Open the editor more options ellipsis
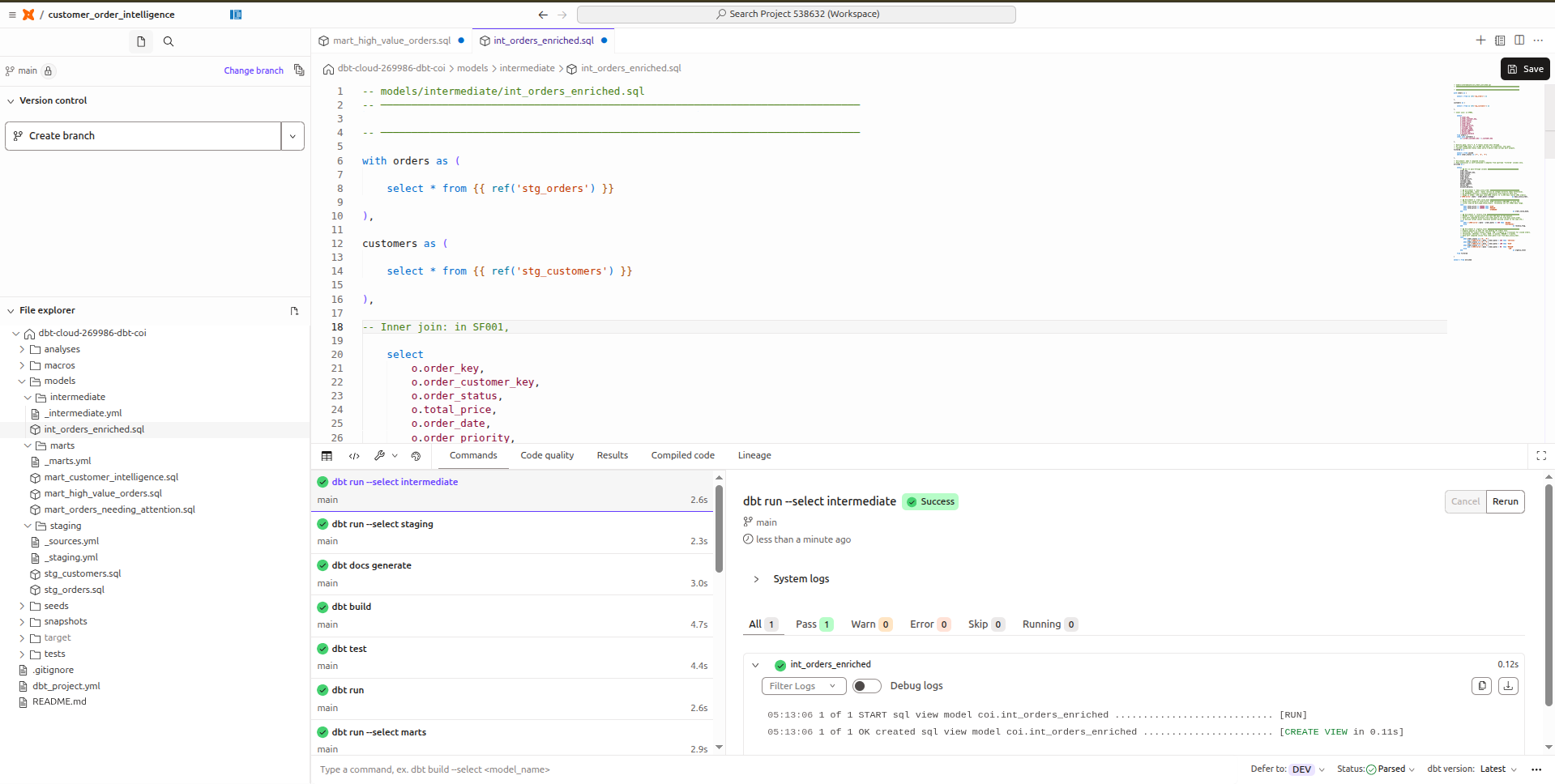Screen dimensions: 1555x784 pos(1538,40)
